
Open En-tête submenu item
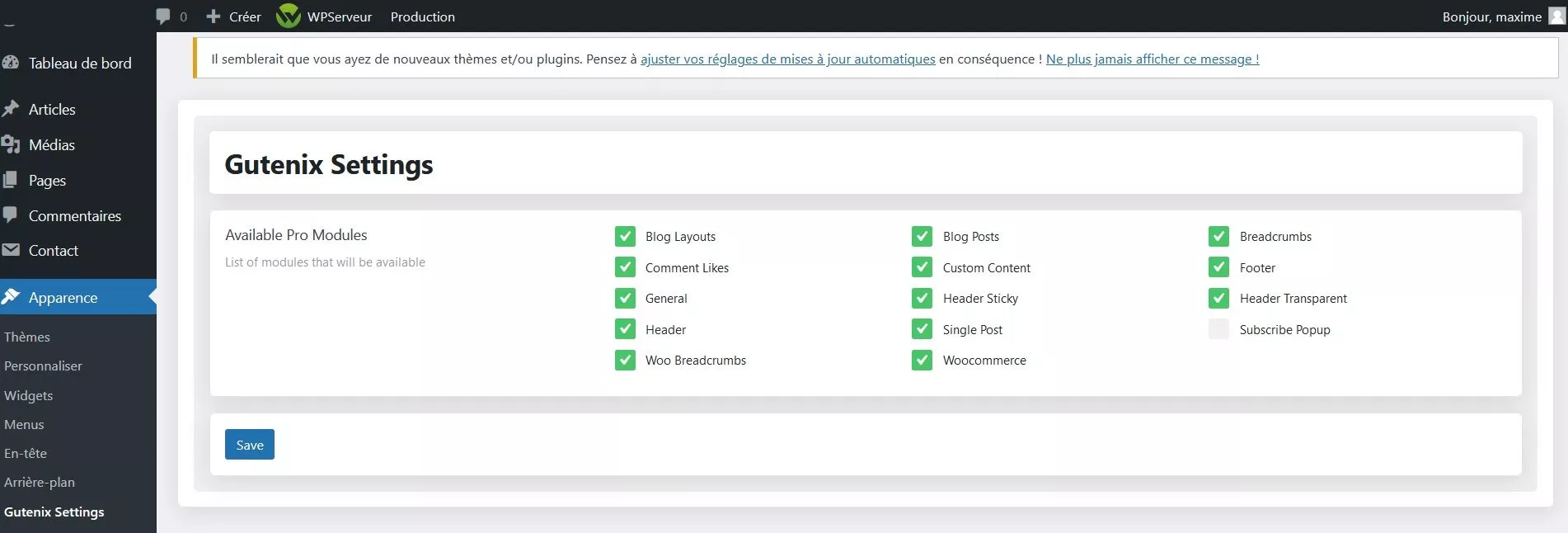coord(26,453)
